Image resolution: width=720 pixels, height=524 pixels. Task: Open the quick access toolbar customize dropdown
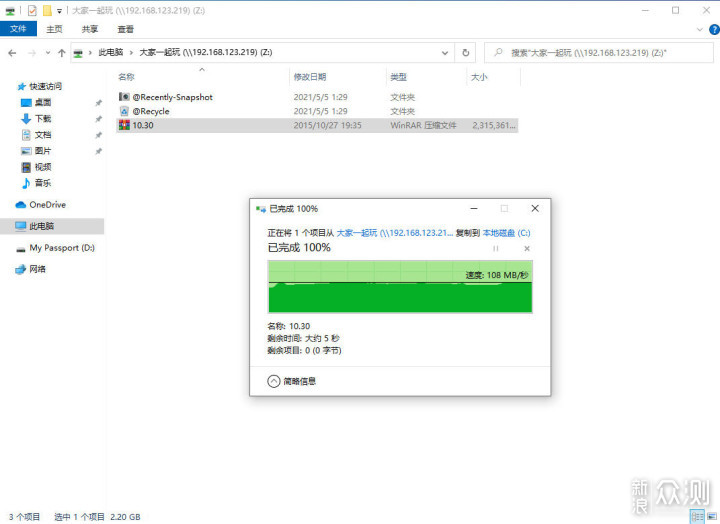pyautogui.click(x=59, y=11)
